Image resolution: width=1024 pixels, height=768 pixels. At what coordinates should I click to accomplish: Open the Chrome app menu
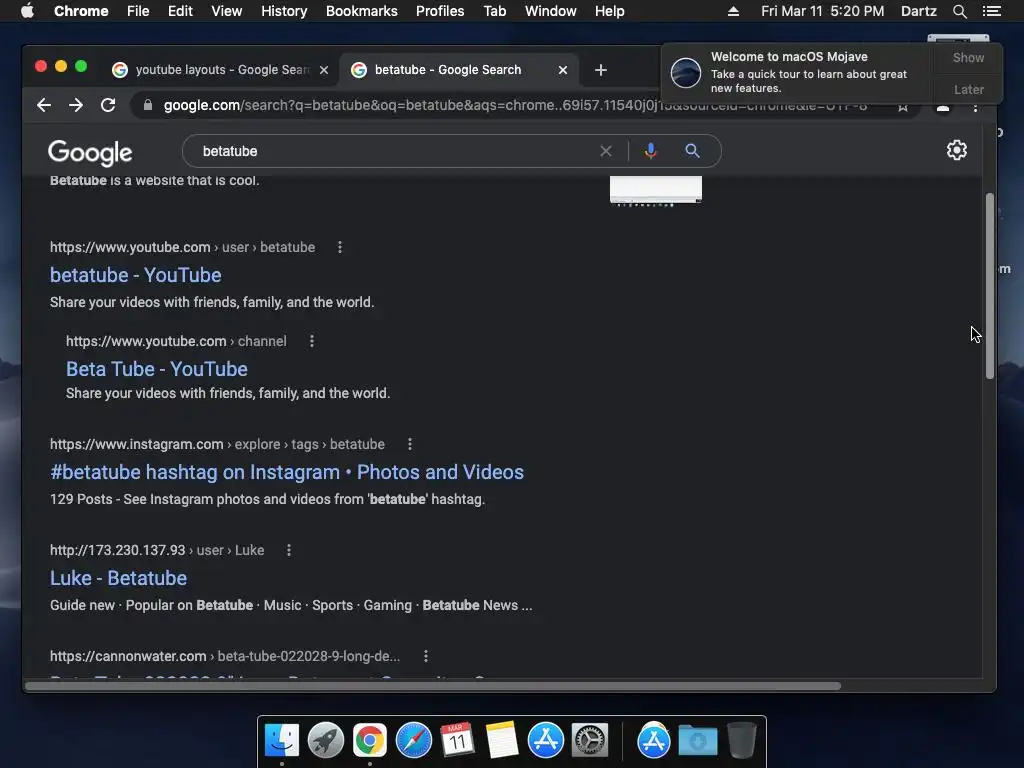click(81, 11)
